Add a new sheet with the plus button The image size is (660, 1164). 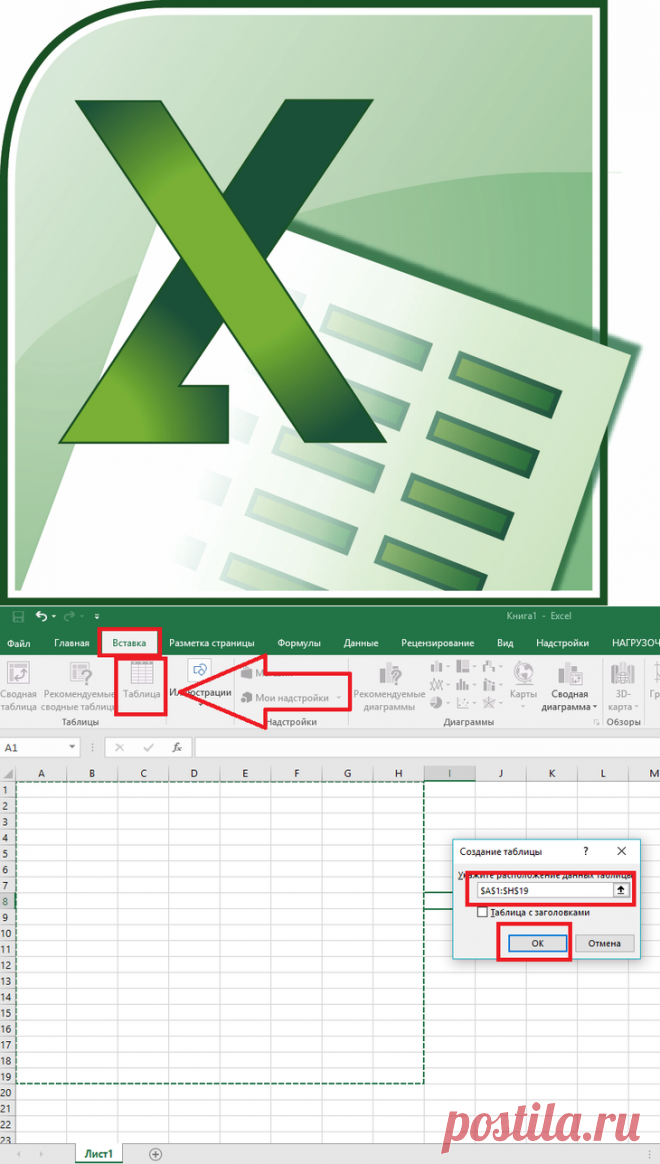pyautogui.click(x=155, y=1154)
